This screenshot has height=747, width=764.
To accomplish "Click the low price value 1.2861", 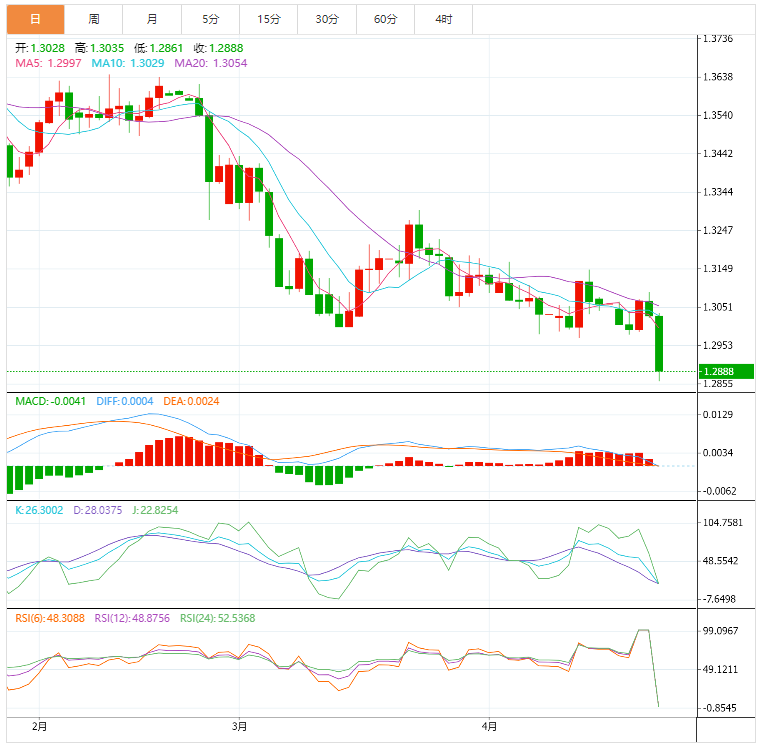I will 166,48.
